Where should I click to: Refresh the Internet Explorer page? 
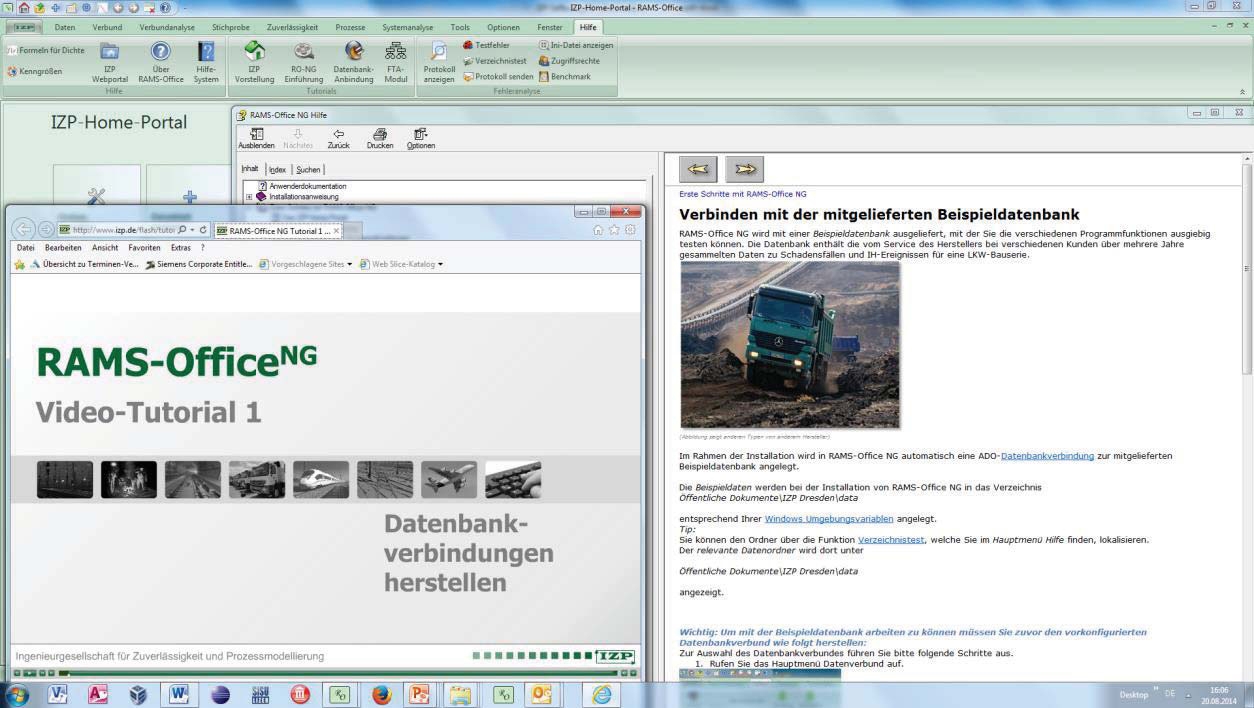click(x=203, y=230)
